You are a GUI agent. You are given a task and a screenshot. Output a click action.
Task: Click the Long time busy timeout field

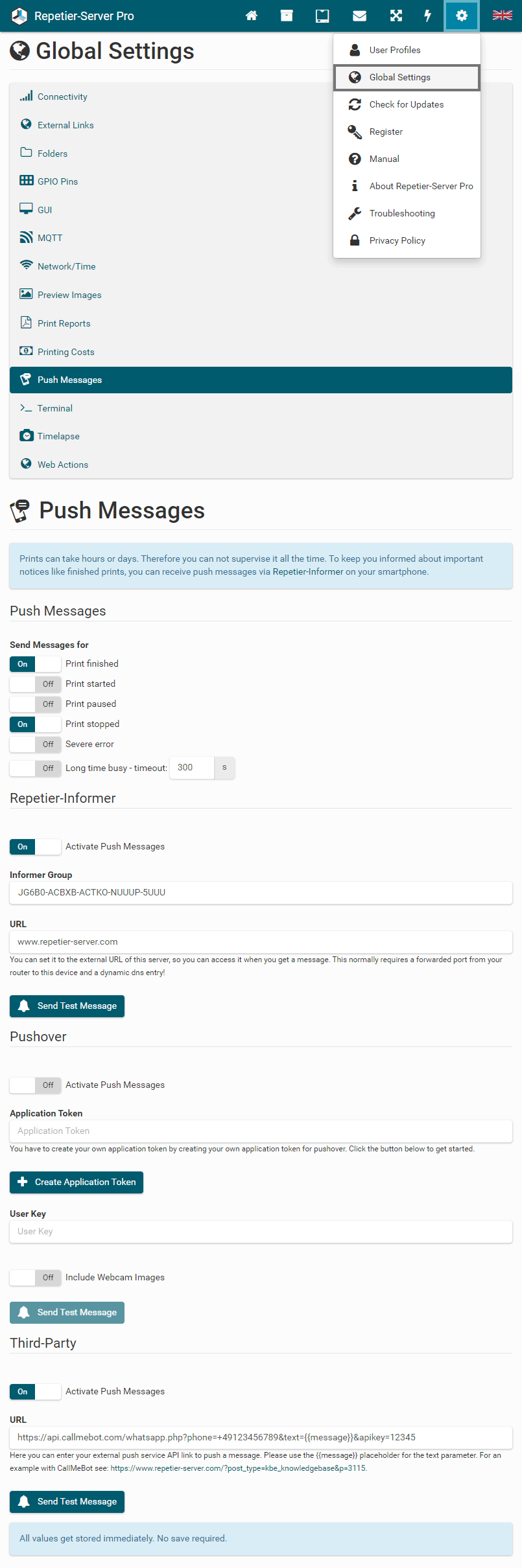click(192, 768)
